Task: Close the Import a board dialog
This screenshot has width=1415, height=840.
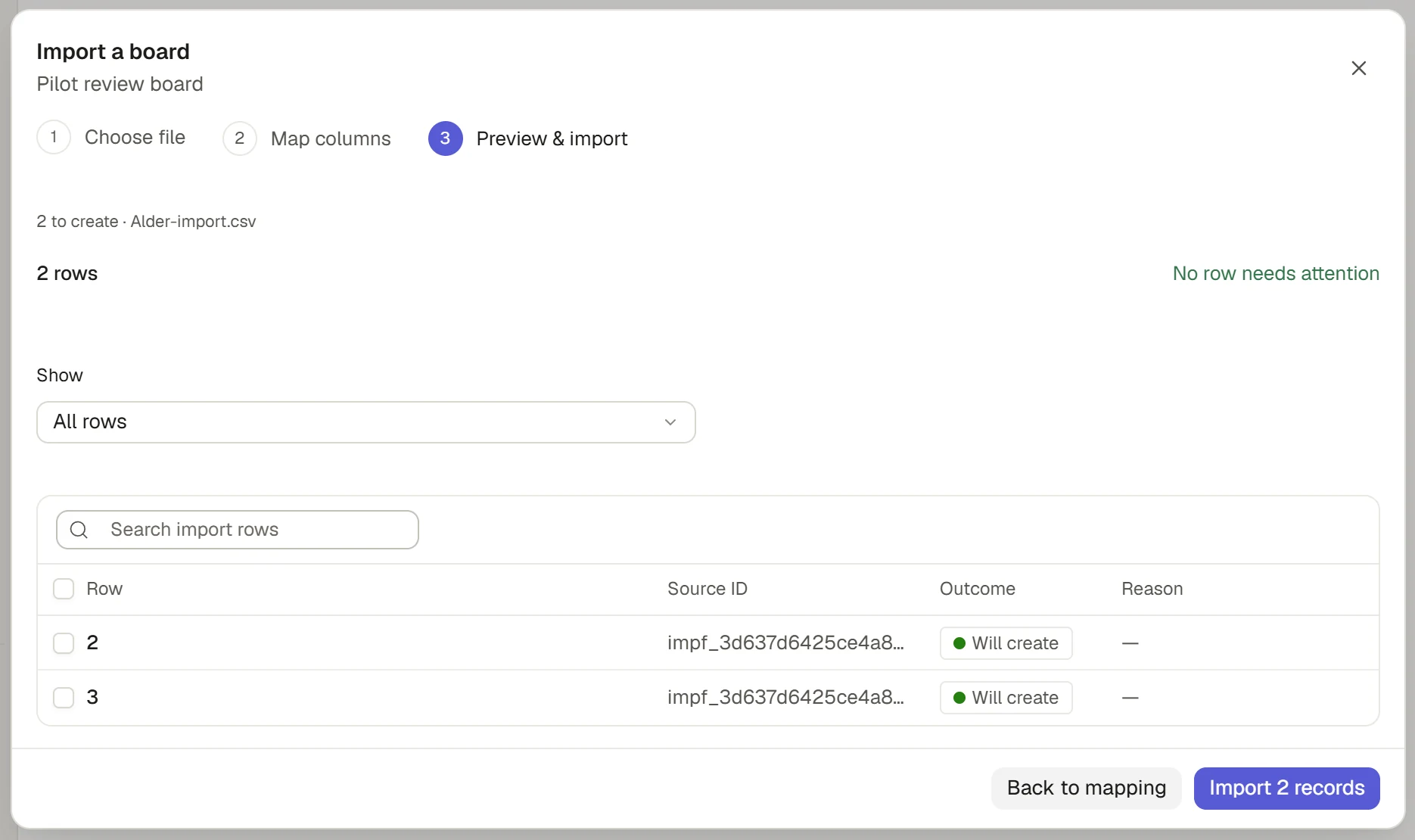Action: 1358,68
